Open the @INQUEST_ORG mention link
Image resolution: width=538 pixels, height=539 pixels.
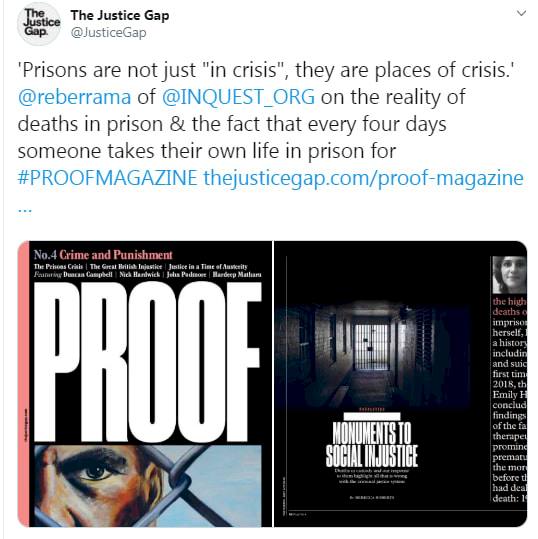[238, 97]
